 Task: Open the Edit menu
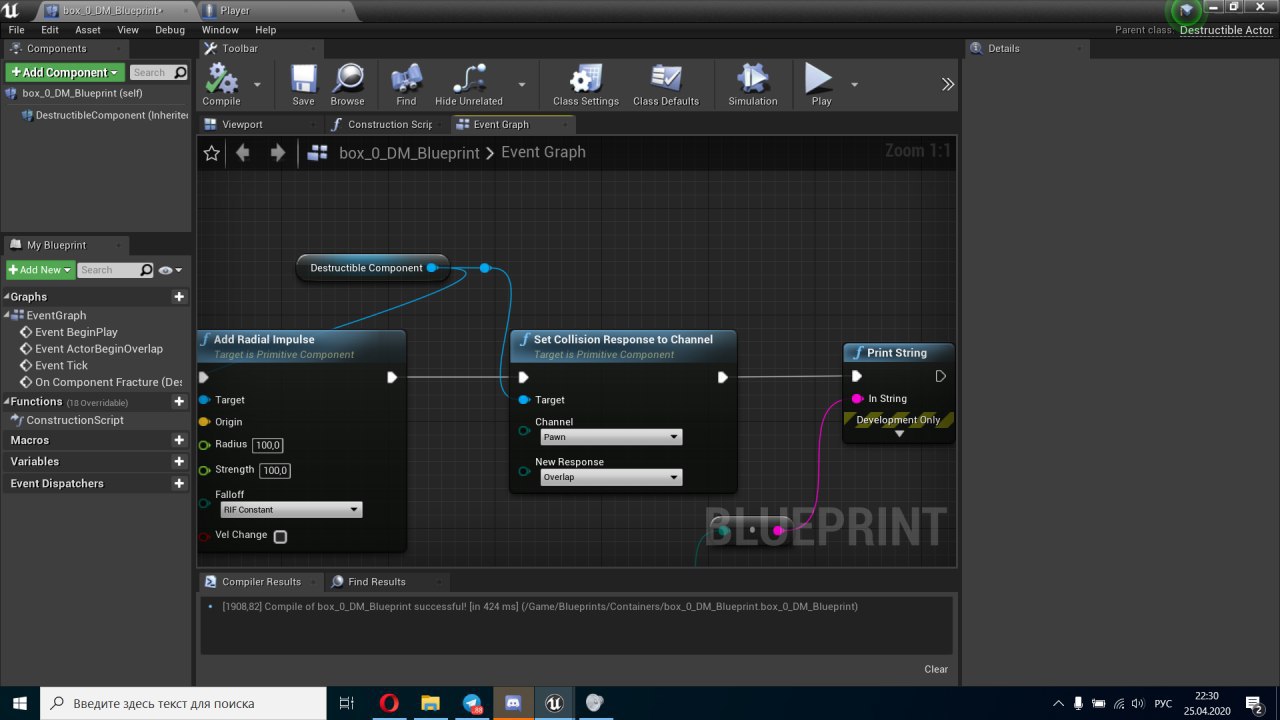(50, 30)
